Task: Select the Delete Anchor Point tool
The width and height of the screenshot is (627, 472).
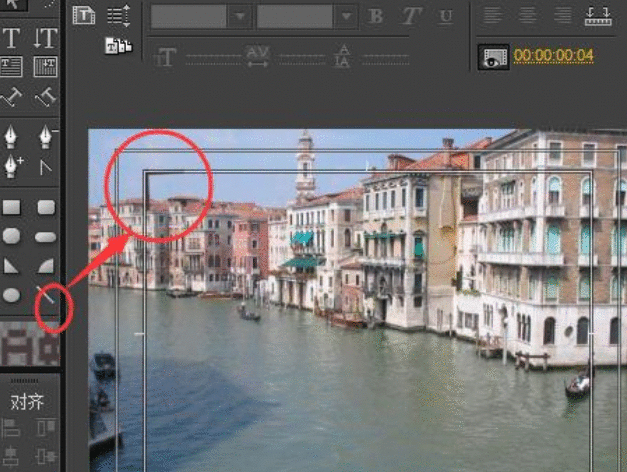Action: (x=45, y=135)
